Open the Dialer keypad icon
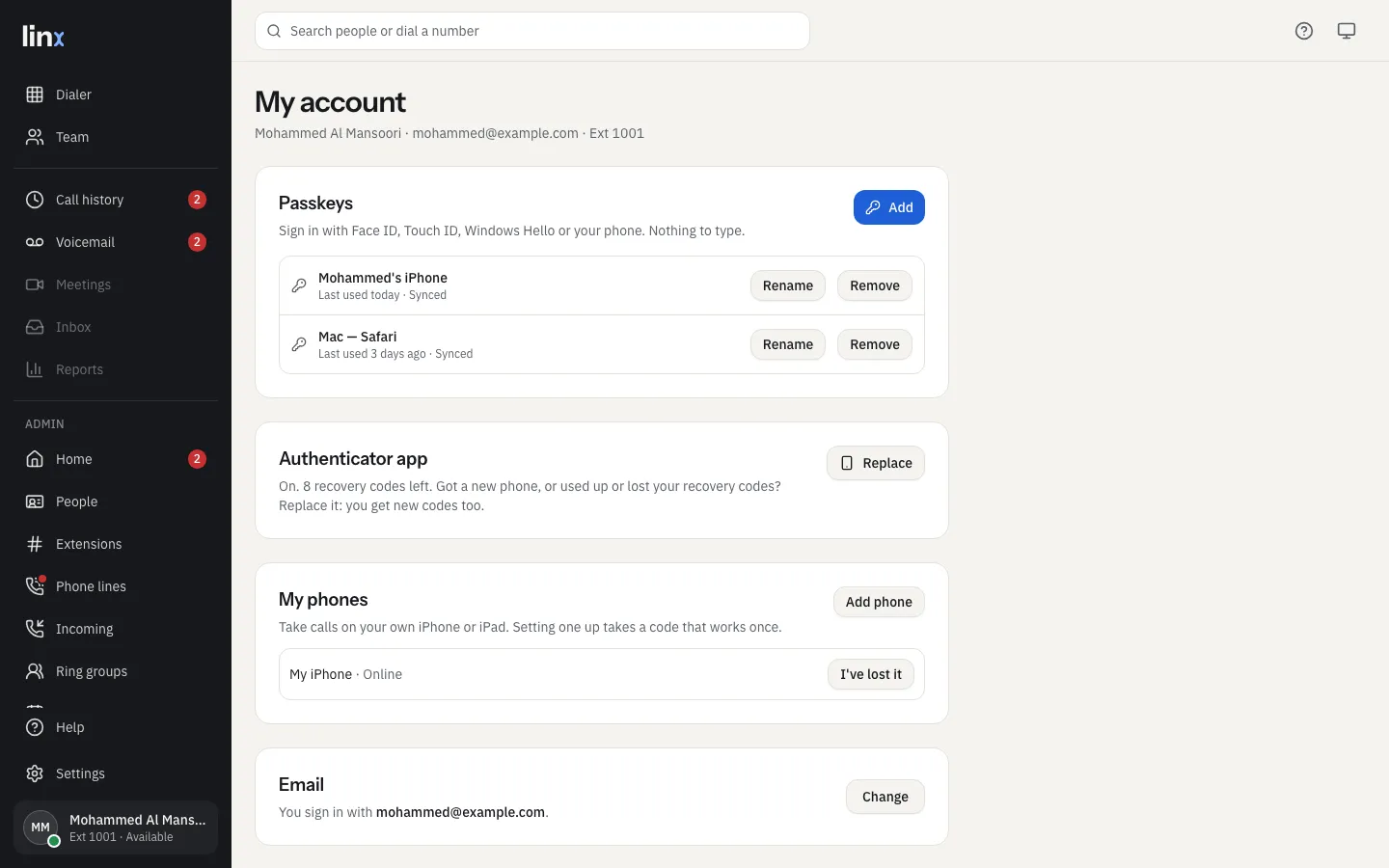This screenshot has width=1389, height=868. [35, 95]
